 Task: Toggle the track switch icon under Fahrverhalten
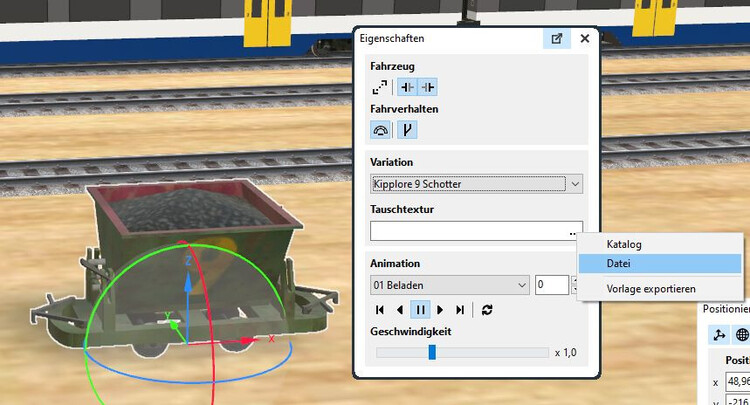407,130
